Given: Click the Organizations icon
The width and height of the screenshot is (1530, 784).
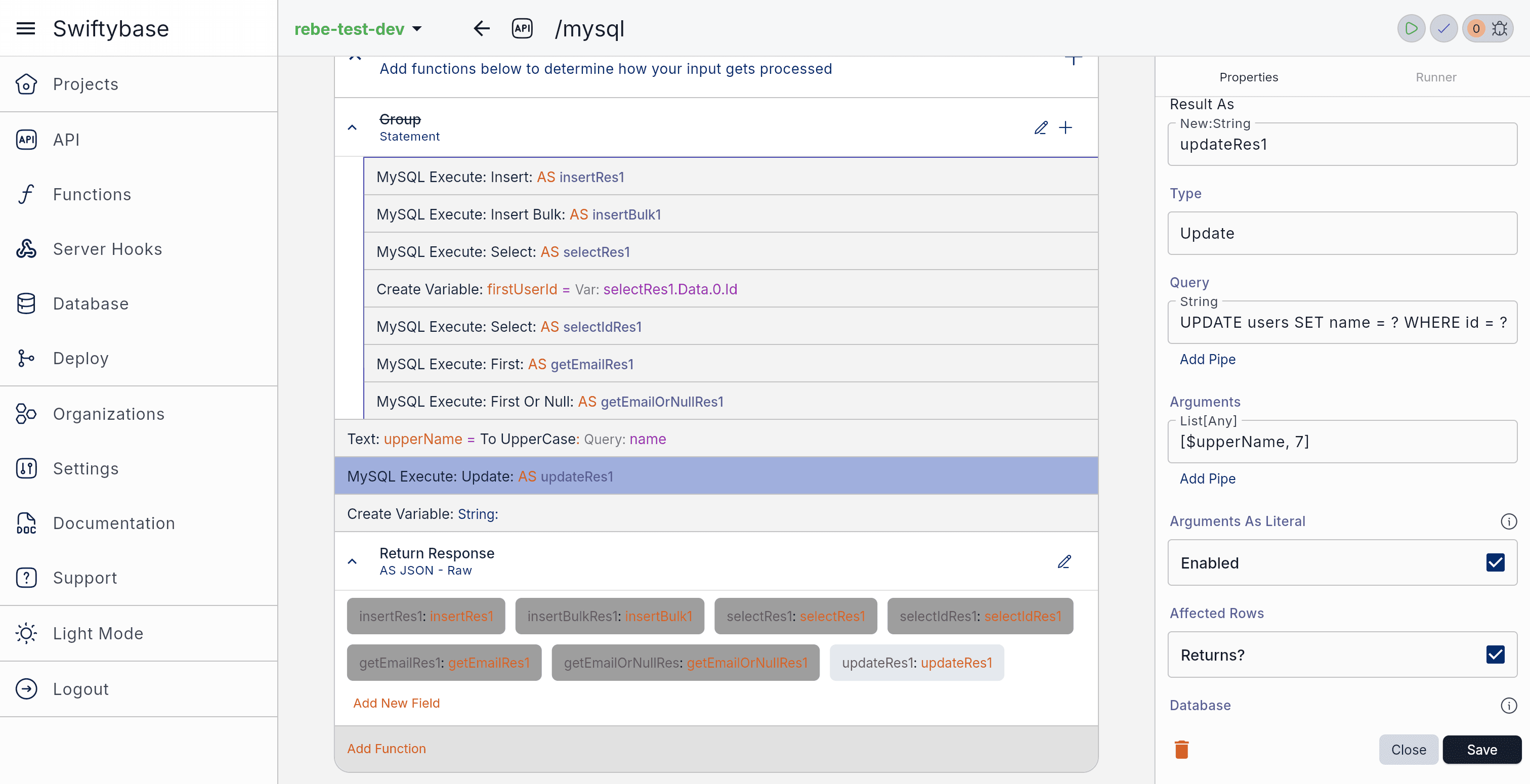Looking at the screenshot, I should tap(26, 414).
